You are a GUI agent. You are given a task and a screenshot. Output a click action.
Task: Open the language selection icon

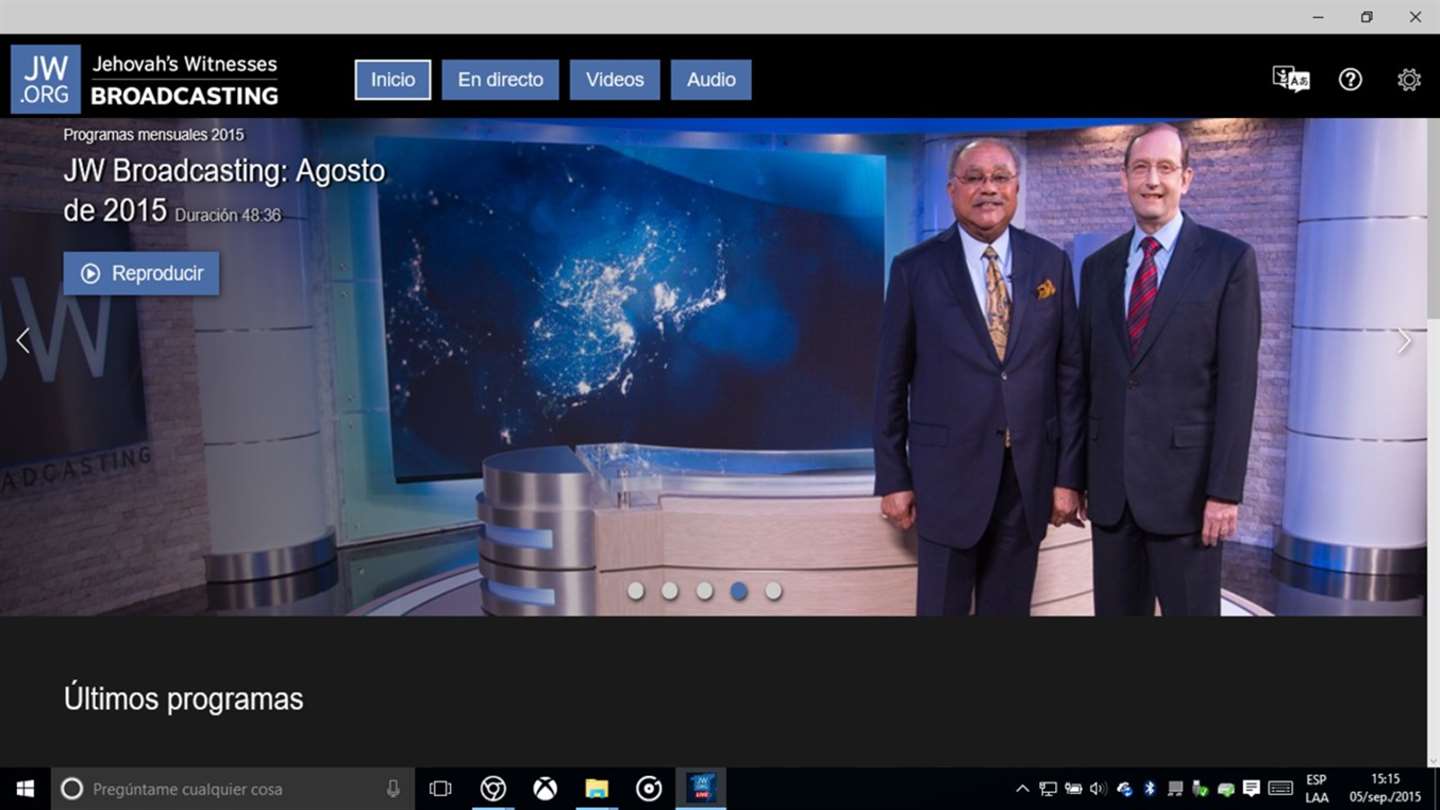[1291, 79]
